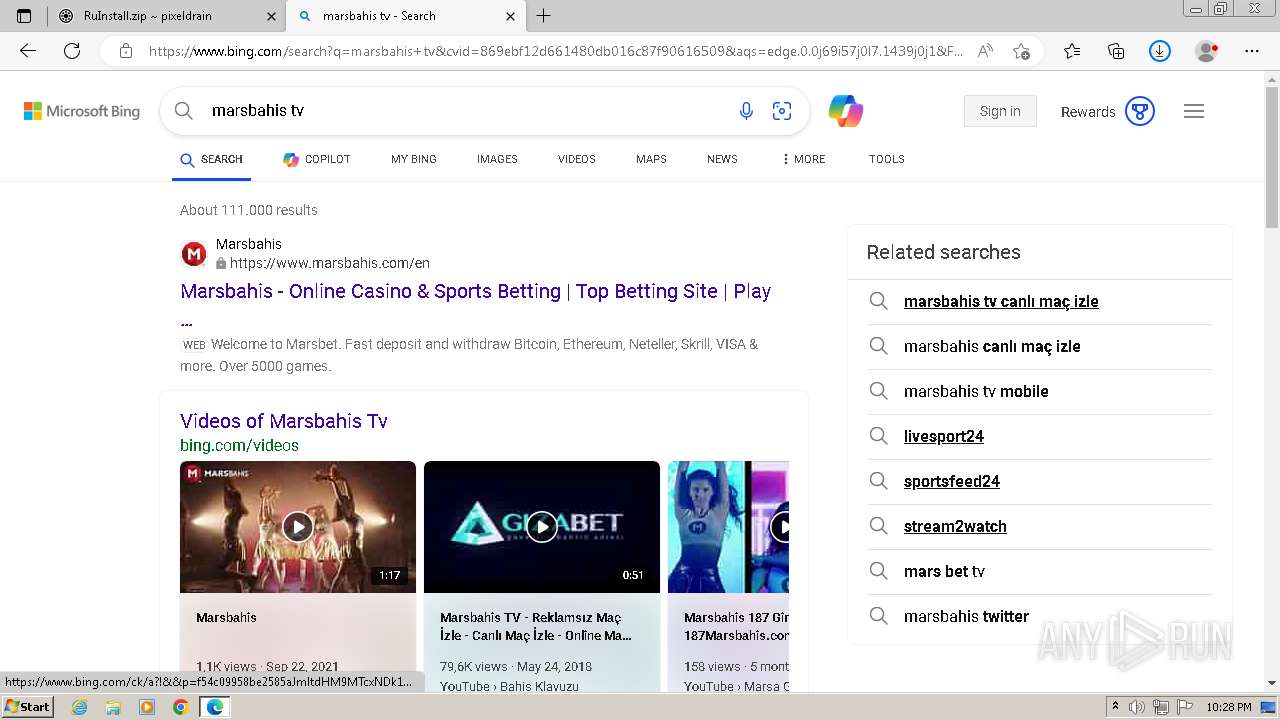1280x720 pixels.
Task: Click the site lock icon in address bar
Action: [126, 51]
